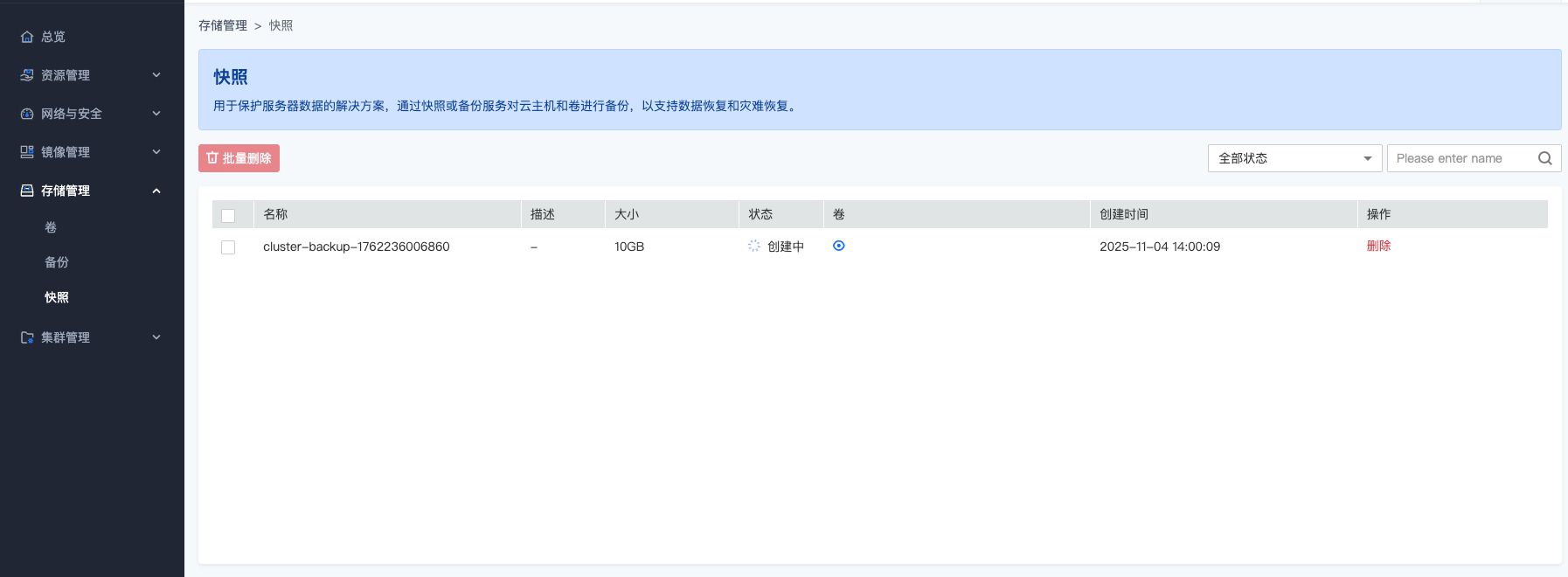Click the 集群管理 cluster icon
1568x577 pixels.
(27, 337)
